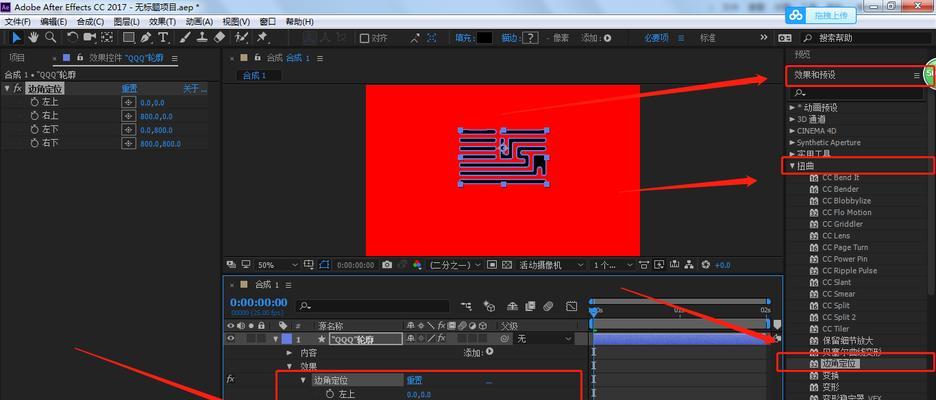This screenshot has width=936, height=400.
Task: Click the draft 3D icon in timeline
Action: click(x=489, y=306)
